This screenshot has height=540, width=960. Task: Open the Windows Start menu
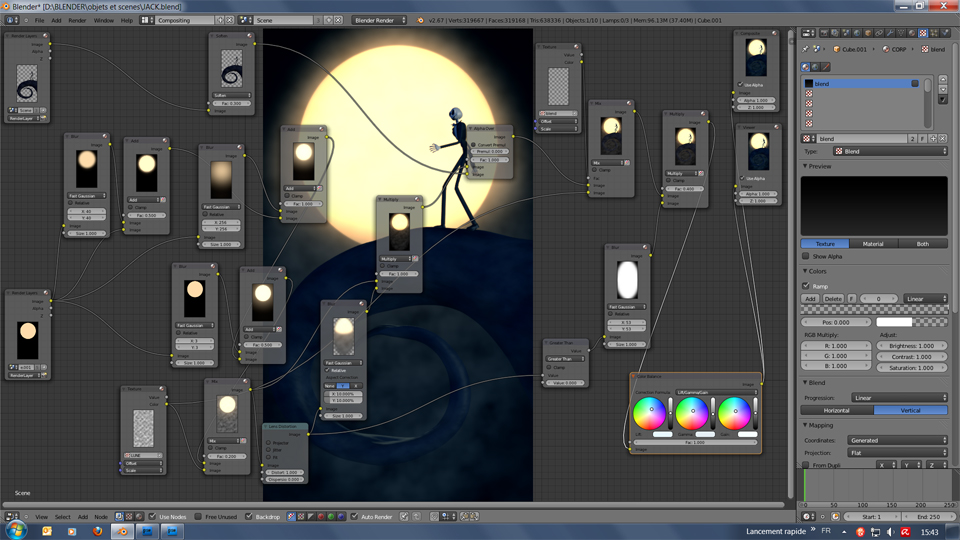16,530
